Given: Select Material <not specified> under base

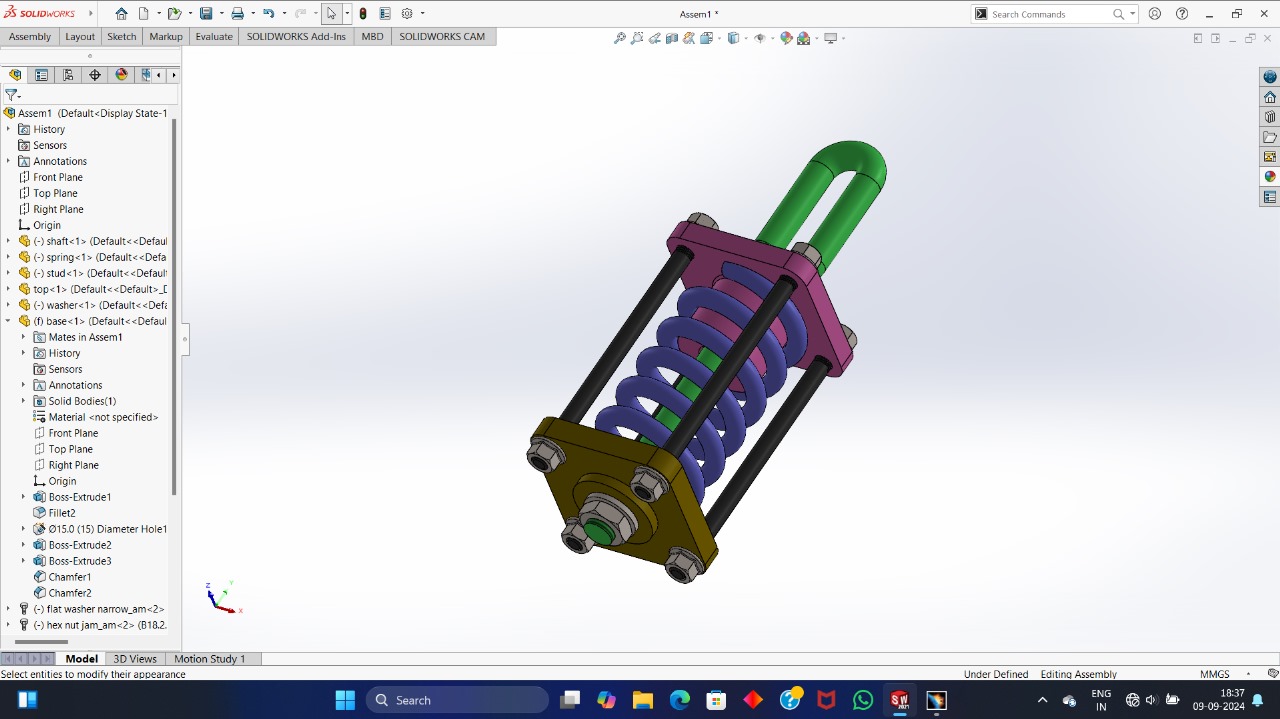Looking at the screenshot, I should pos(103,417).
